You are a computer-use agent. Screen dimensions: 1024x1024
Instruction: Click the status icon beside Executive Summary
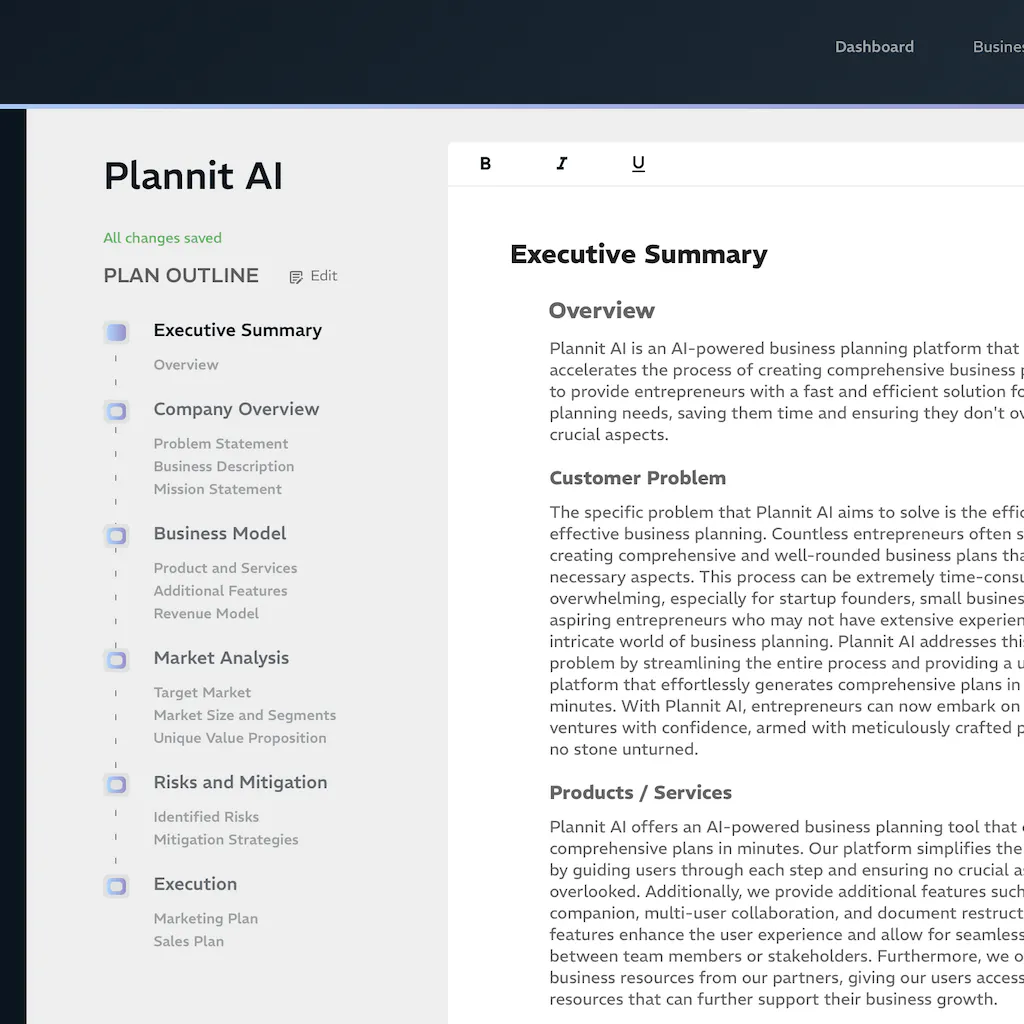116,331
